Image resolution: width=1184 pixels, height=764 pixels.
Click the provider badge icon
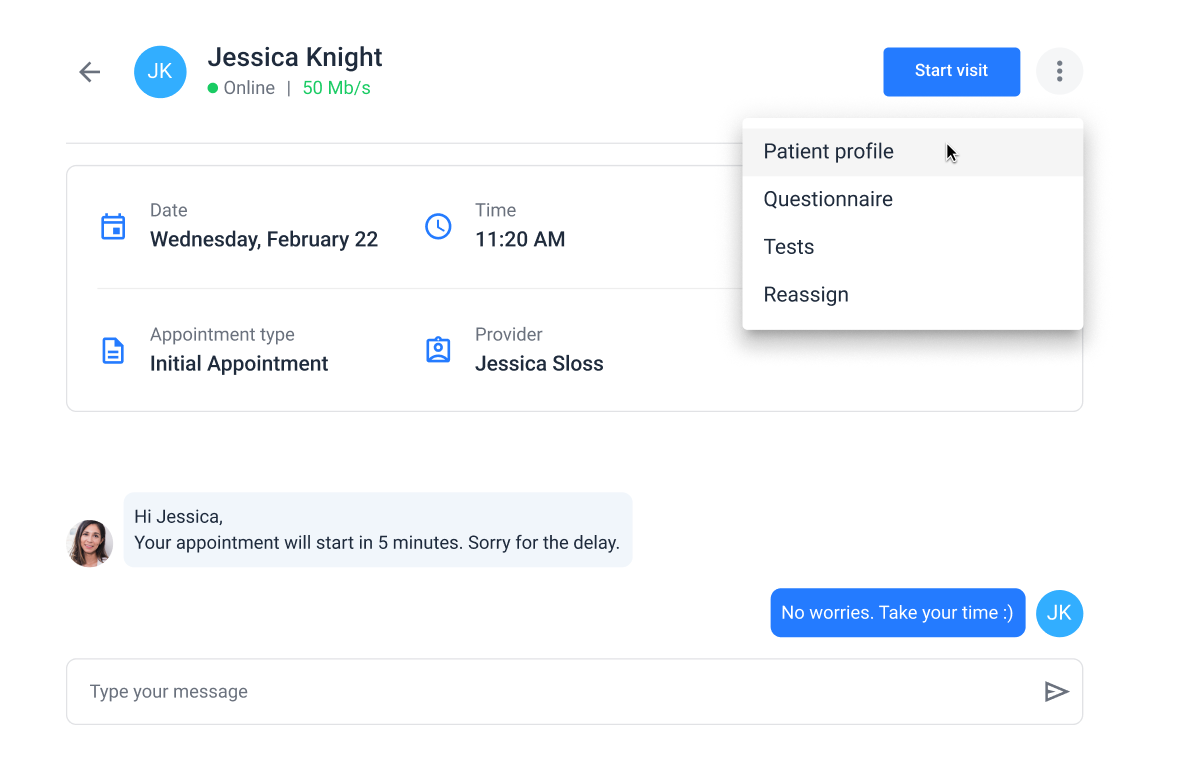(438, 351)
